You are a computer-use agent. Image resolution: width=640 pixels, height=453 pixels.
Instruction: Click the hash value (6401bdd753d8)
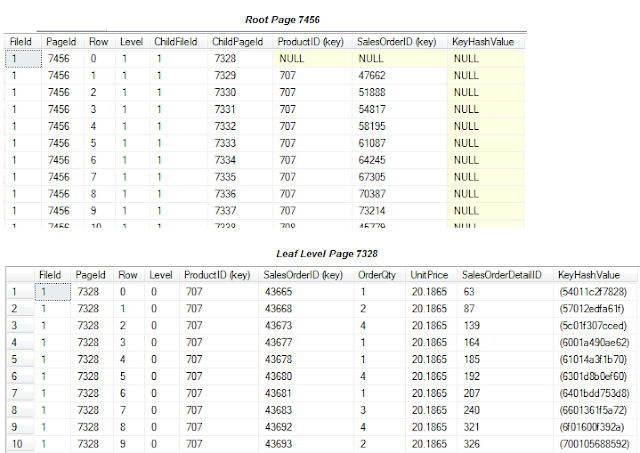[593, 393]
